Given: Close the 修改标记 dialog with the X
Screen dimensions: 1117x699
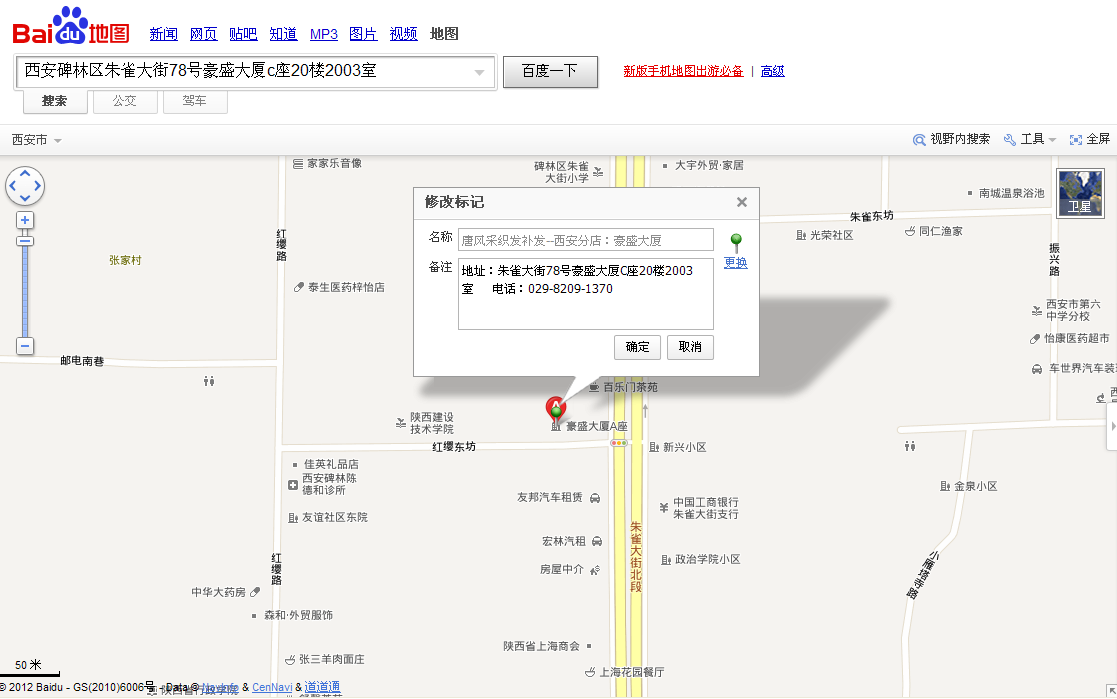Looking at the screenshot, I should click(x=742, y=202).
